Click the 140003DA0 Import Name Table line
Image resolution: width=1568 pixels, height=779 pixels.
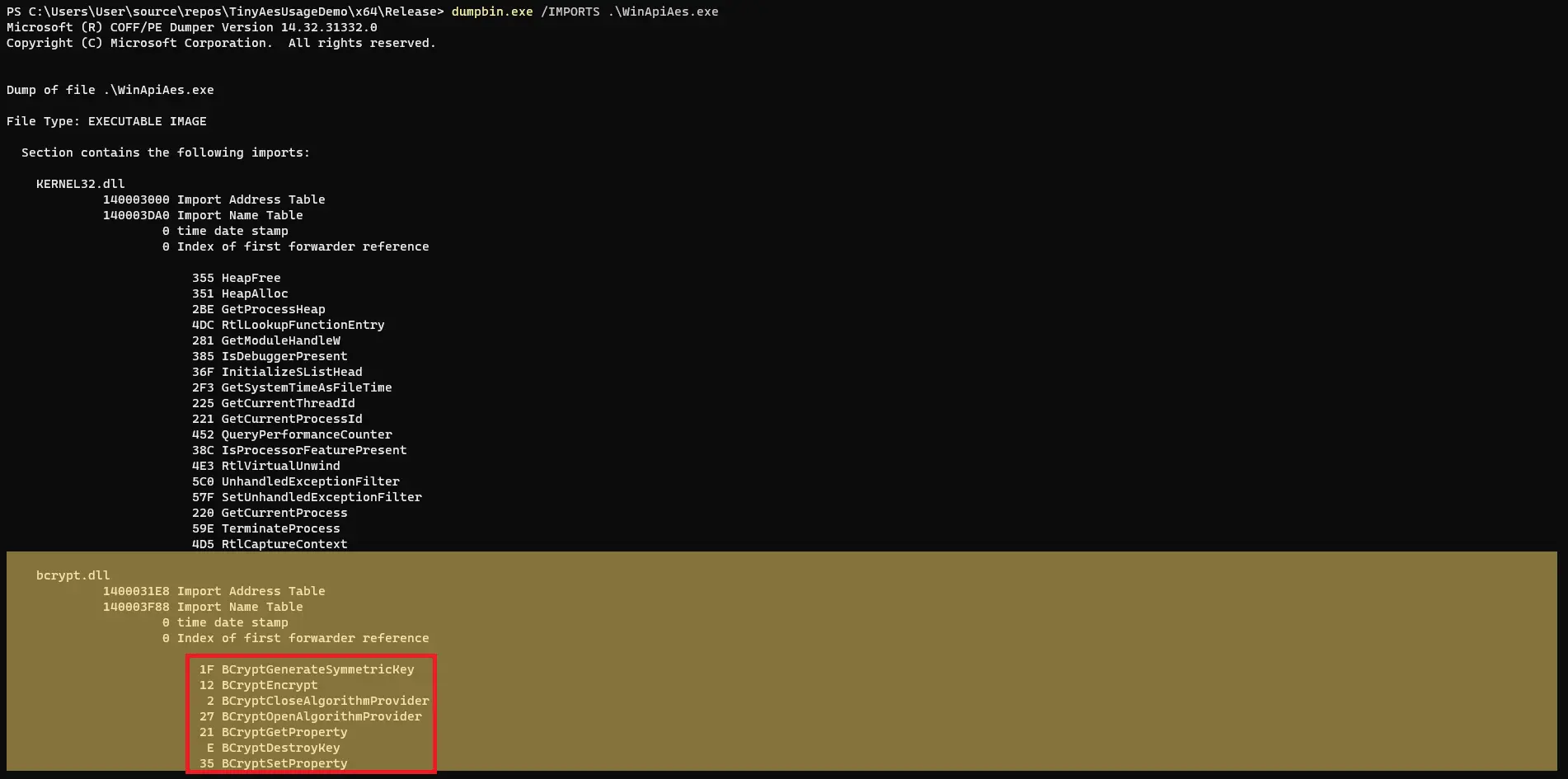203,215
